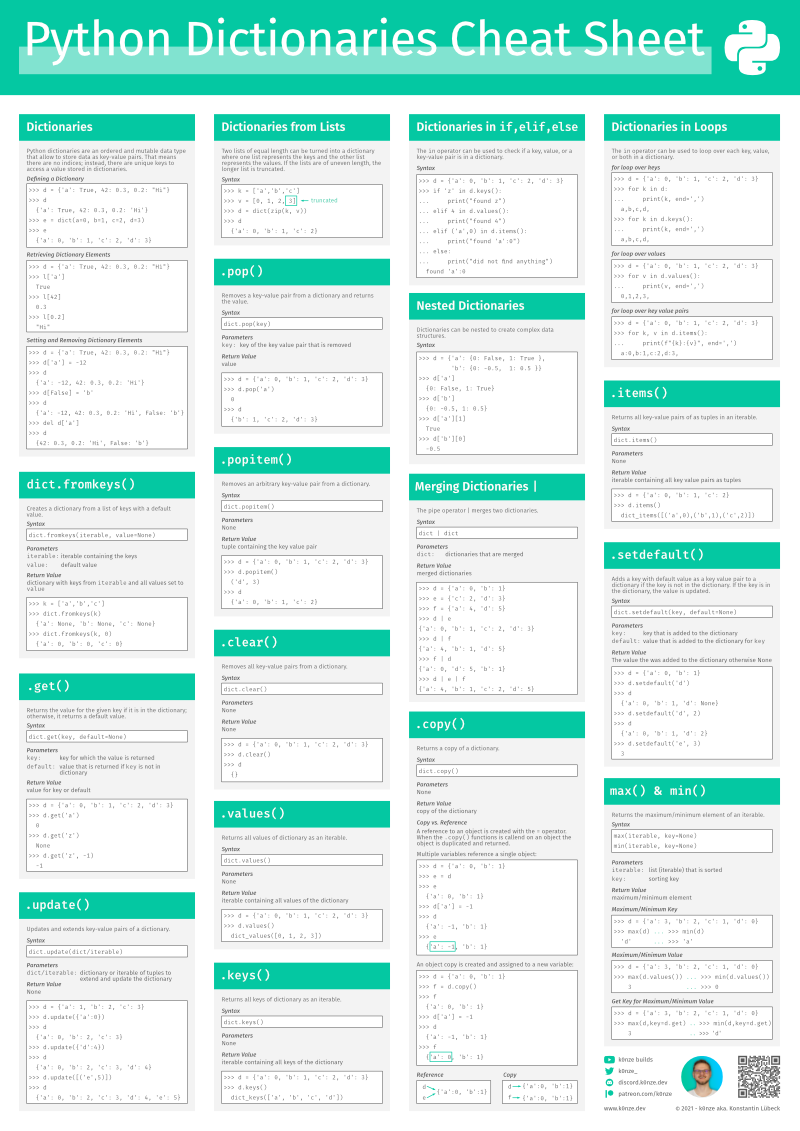The image size is (800, 1131).
Task: Click the Twitter bird icon
Action: click(x=608, y=1071)
